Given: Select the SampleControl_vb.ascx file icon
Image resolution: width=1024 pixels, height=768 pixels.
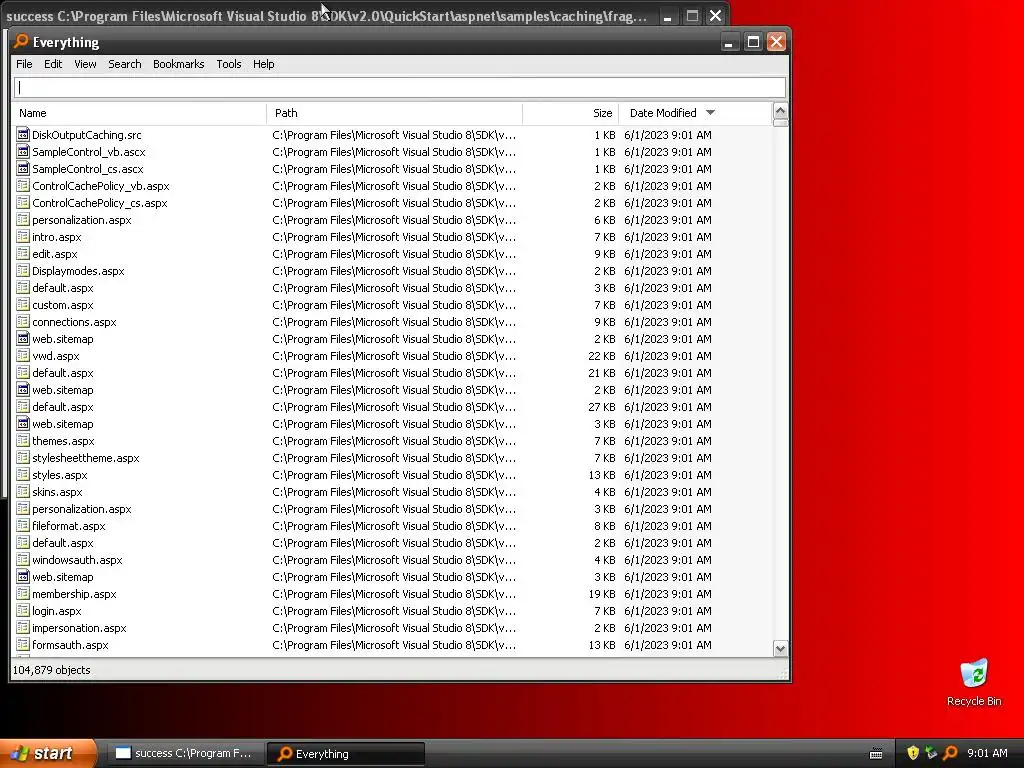Looking at the screenshot, I should click(x=23, y=152).
